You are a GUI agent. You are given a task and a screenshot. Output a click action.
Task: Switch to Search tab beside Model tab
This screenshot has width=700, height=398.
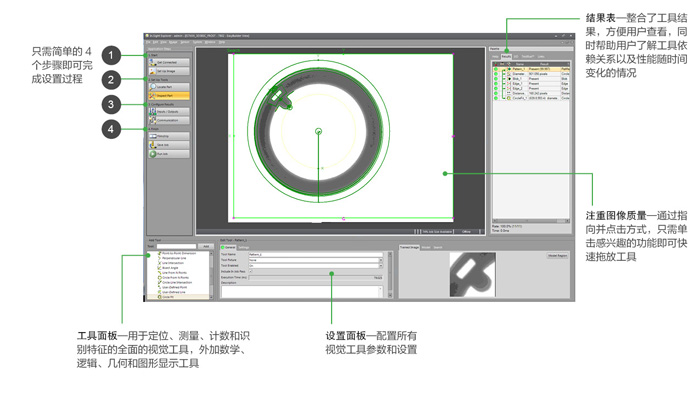point(438,247)
